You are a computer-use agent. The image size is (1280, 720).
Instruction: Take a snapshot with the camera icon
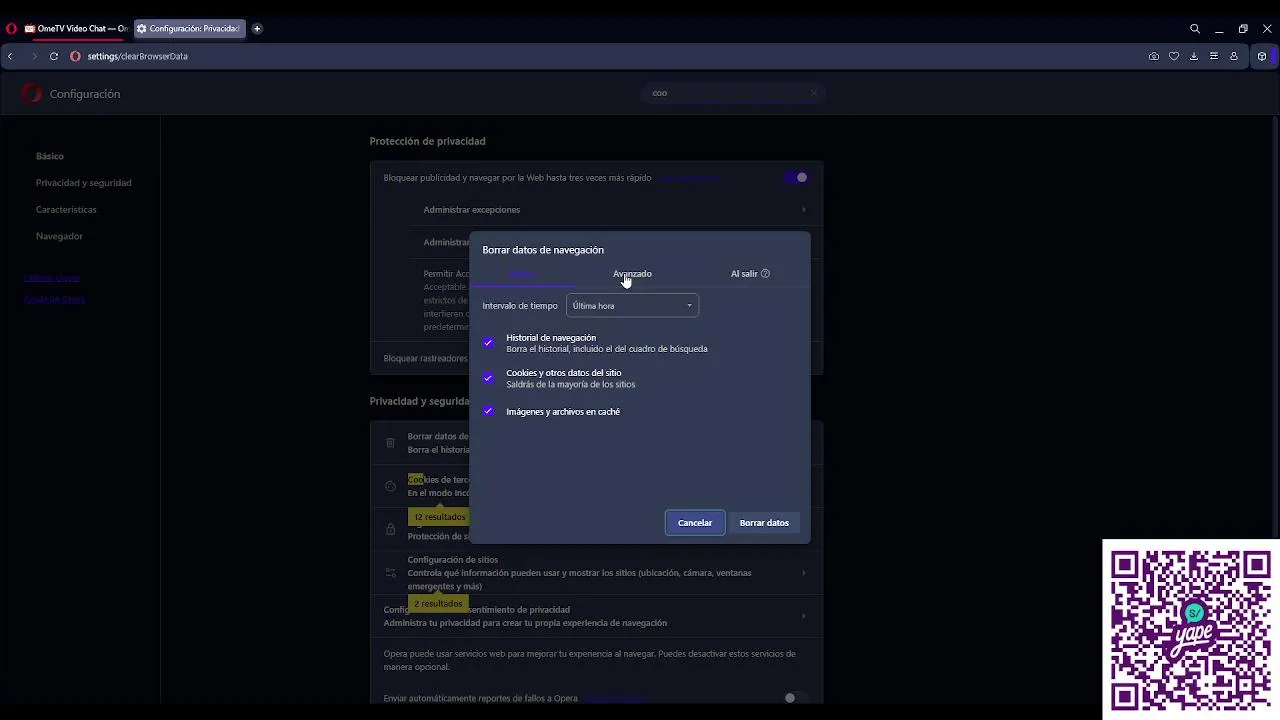coord(1154,56)
